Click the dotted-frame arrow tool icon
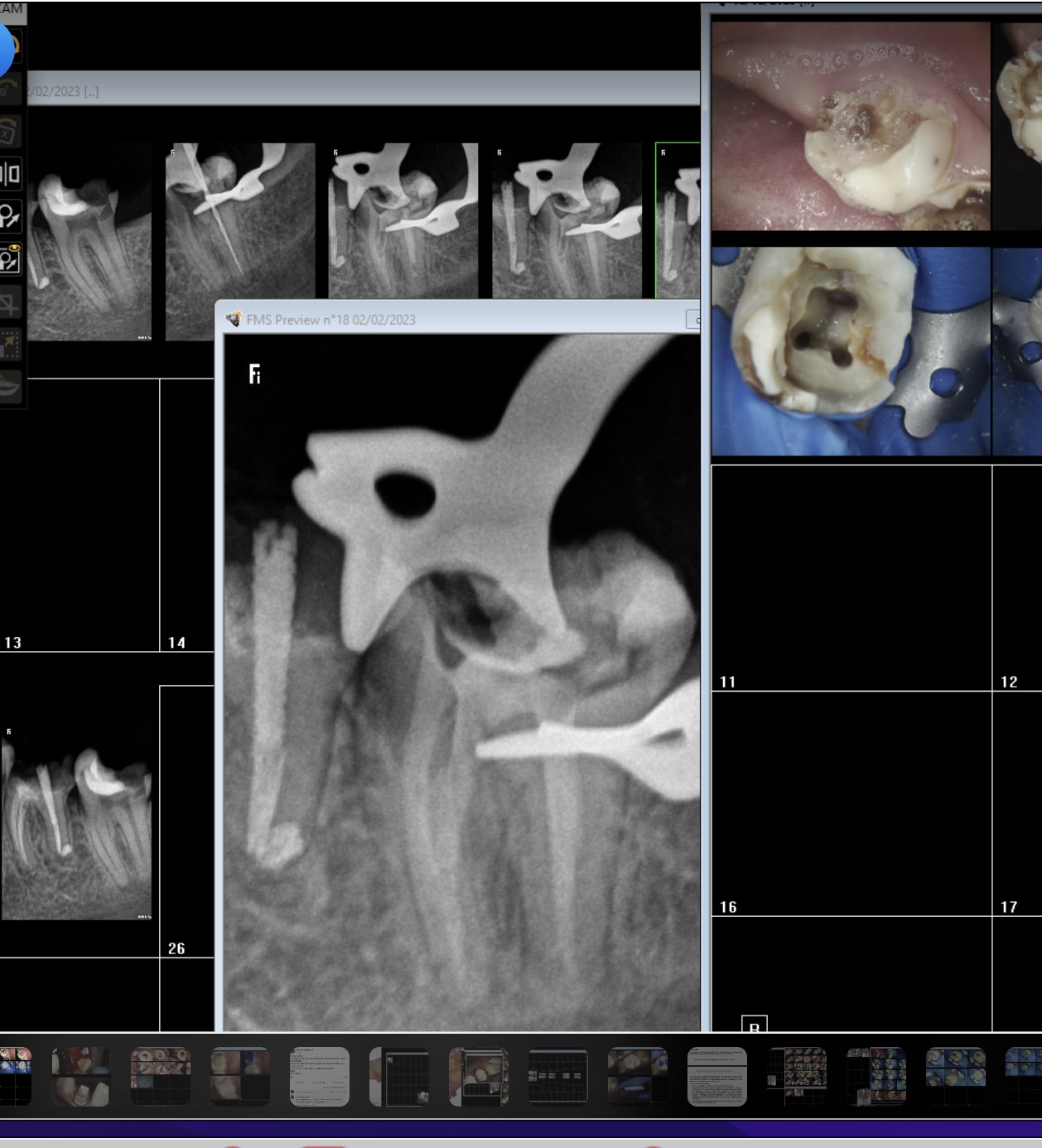 pyautogui.click(x=10, y=345)
